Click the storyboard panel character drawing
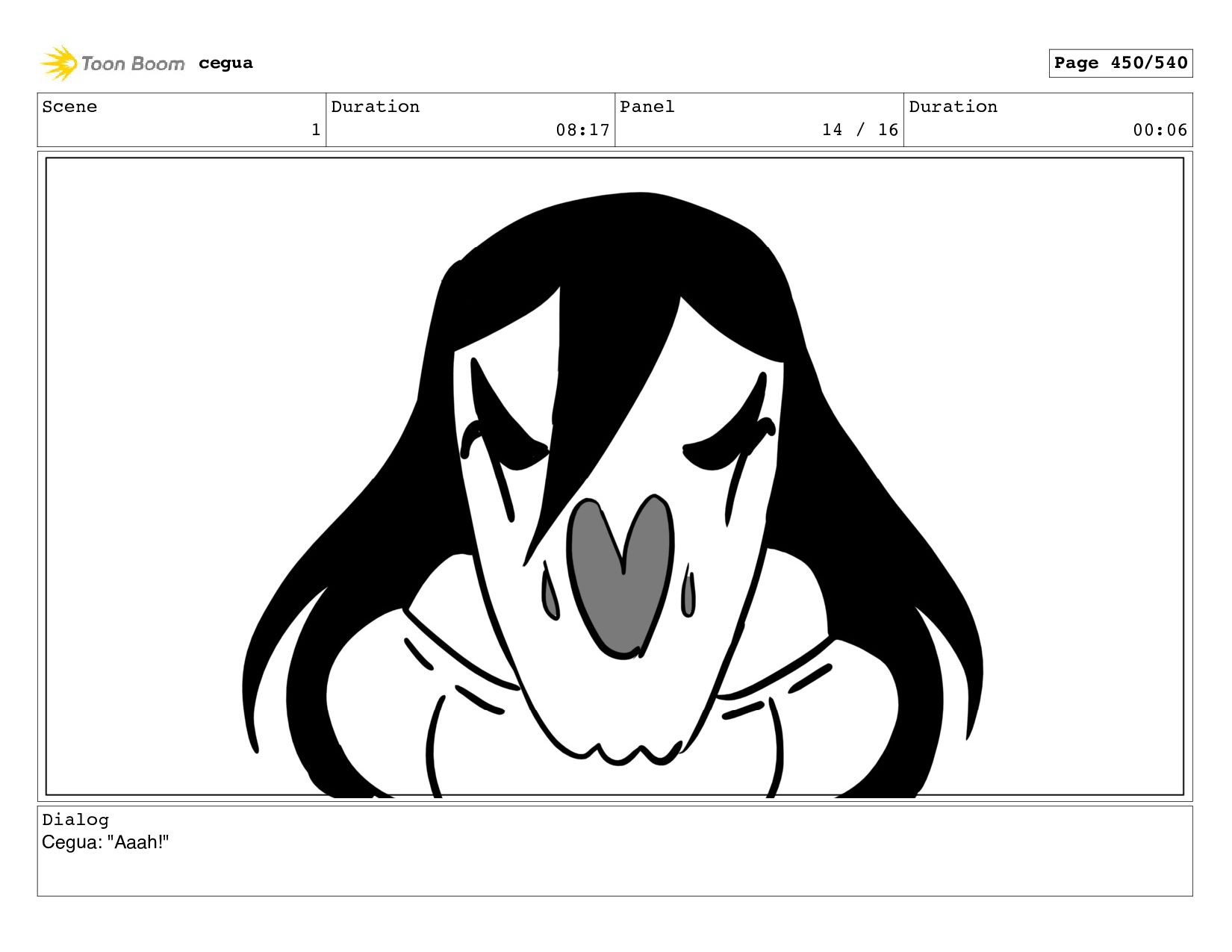 point(614,494)
